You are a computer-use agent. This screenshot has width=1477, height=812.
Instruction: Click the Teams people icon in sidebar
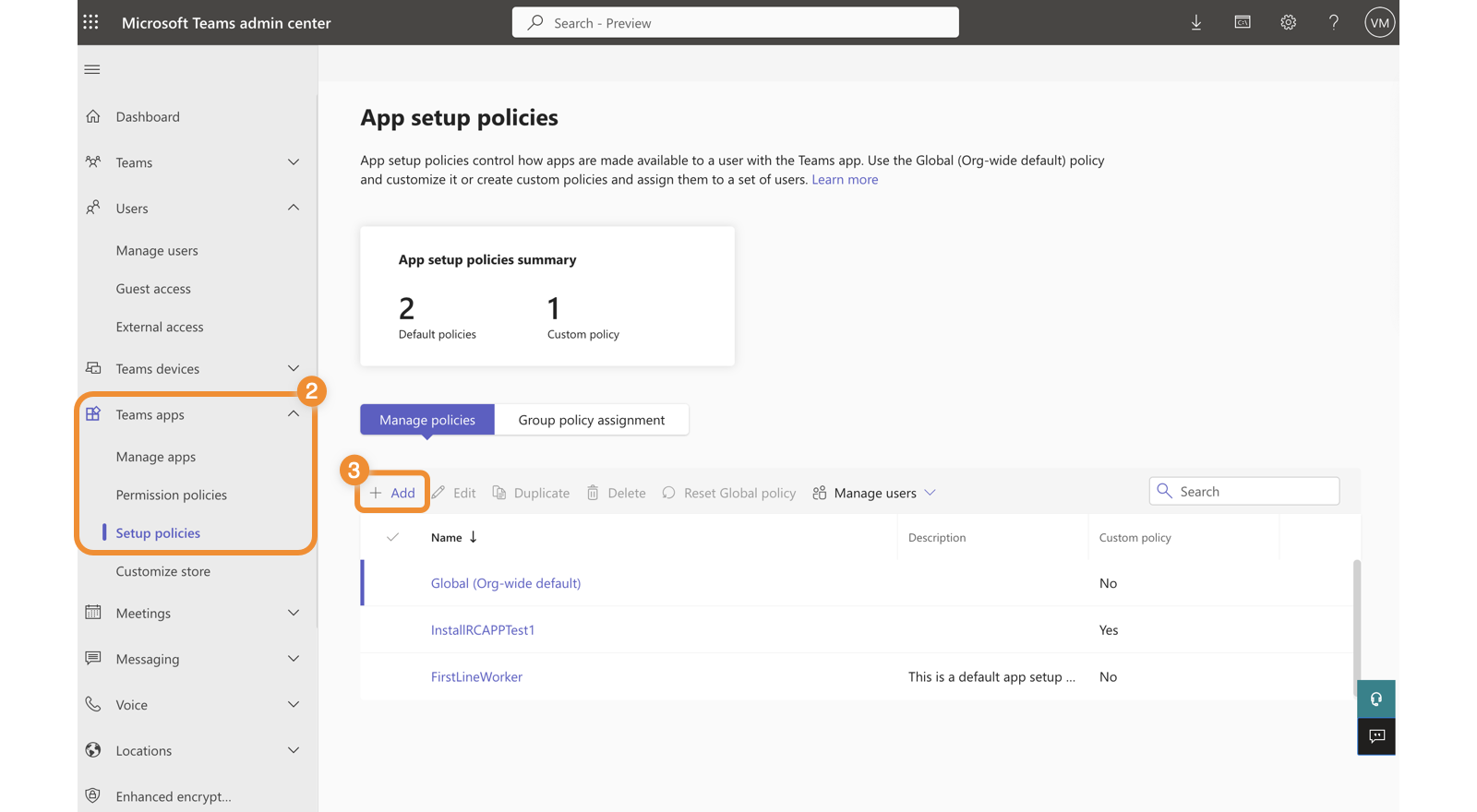point(93,161)
